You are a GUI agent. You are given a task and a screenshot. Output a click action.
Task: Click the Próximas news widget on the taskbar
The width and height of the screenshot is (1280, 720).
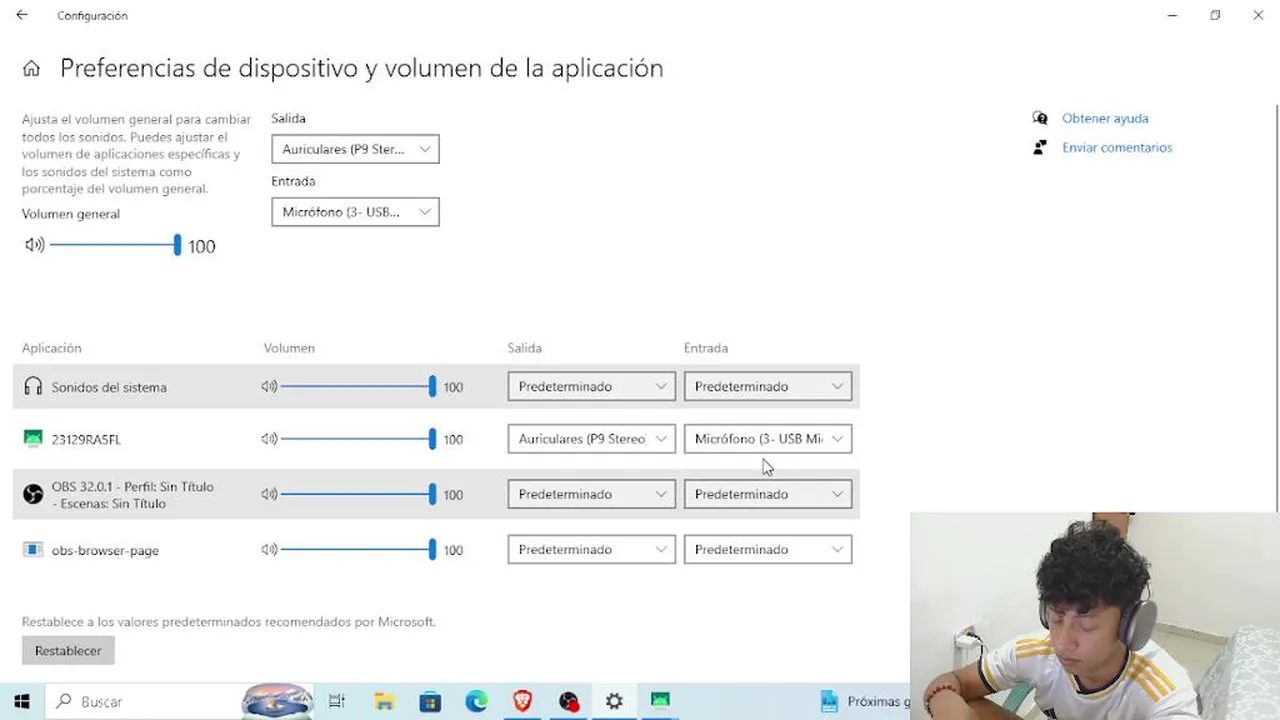click(865, 701)
